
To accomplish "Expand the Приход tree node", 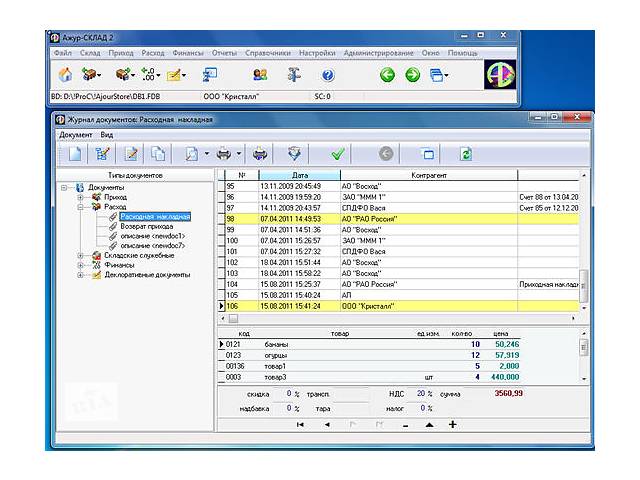I will tap(80, 197).
